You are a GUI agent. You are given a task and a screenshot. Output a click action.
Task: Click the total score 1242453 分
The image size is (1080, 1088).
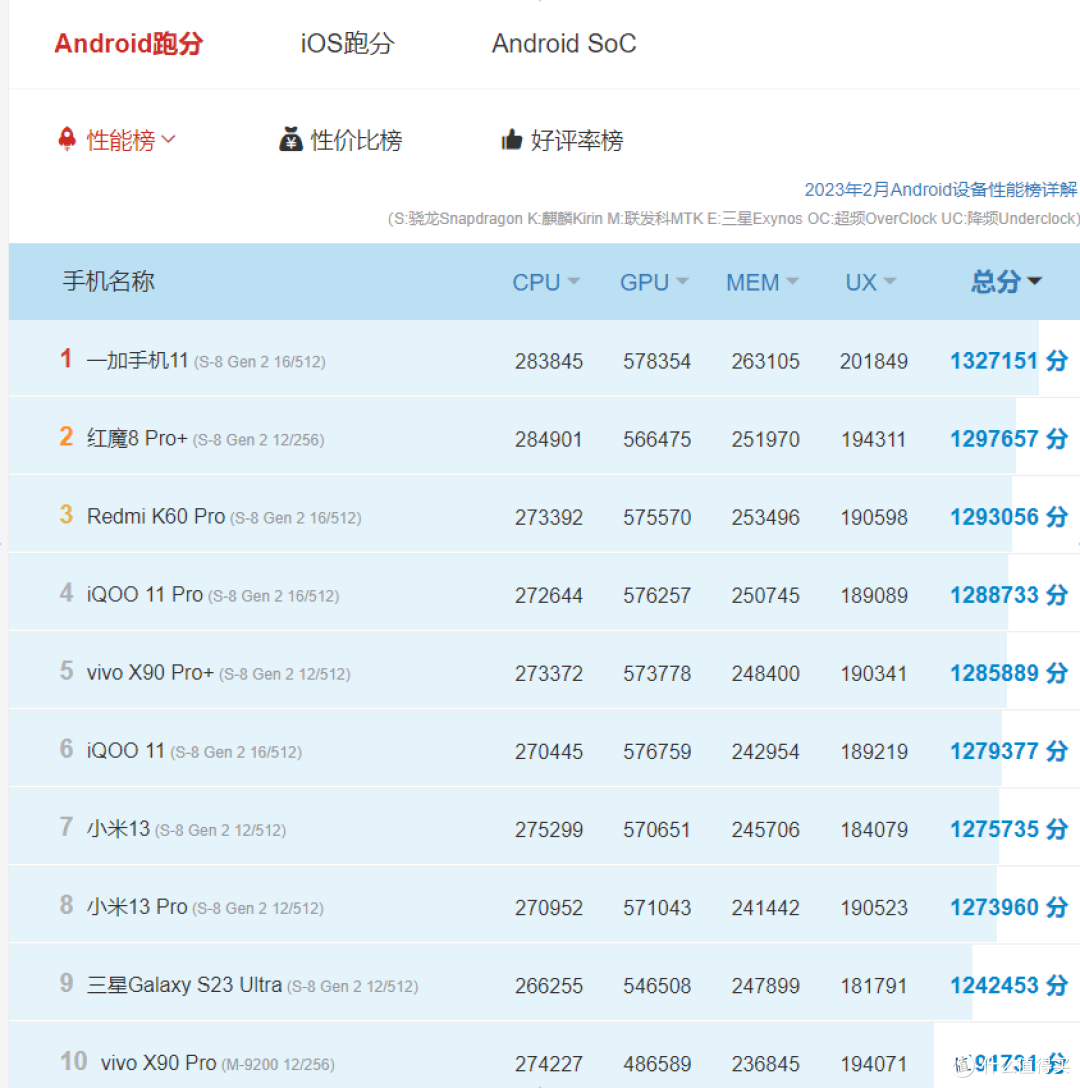(x=1009, y=985)
